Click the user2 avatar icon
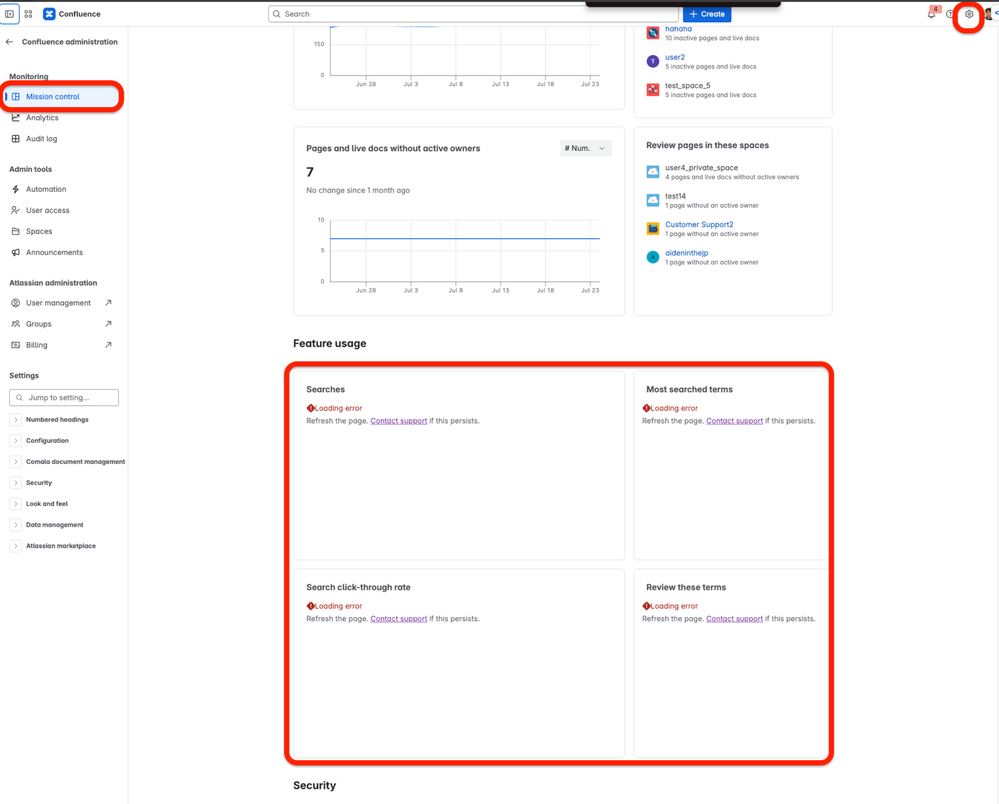This screenshot has height=804, width=999. [653, 61]
